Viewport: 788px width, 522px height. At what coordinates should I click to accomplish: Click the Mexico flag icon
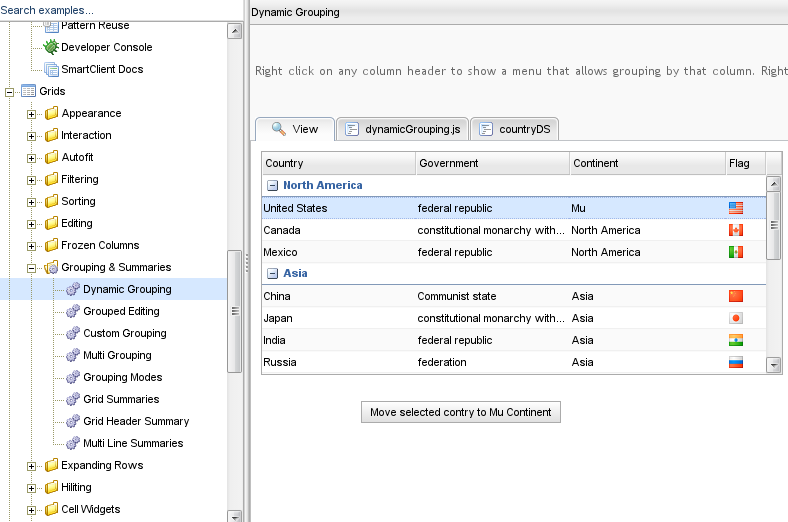(736, 252)
